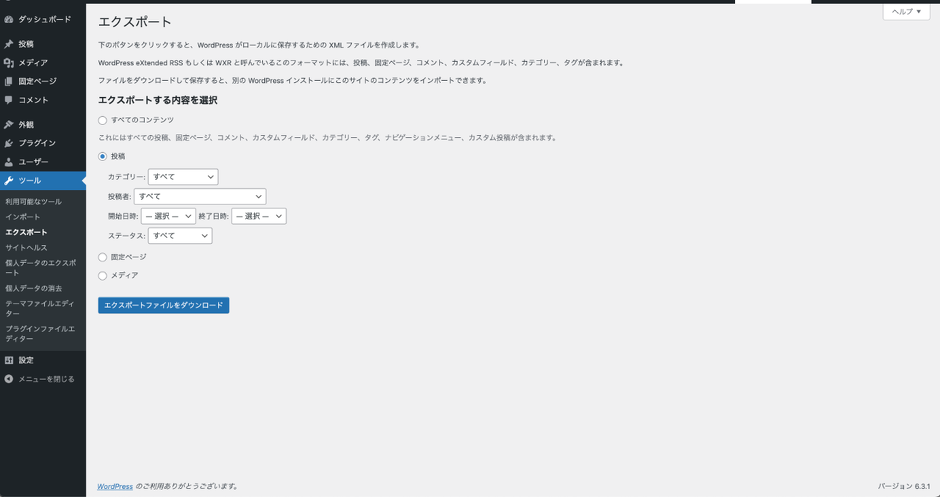Click the バージョン 6.3.1 text
The height and width of the screenshot is (497, 940).
[904, 486]
